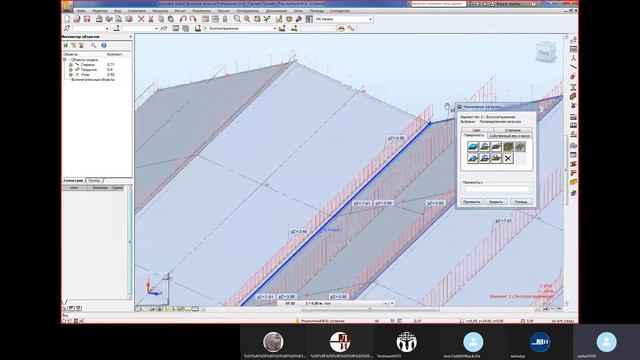Switch to the Узел tab in the load dialog
Viewport: 640px width, 360px height.
pyautogui.click(x=476, y=130)
